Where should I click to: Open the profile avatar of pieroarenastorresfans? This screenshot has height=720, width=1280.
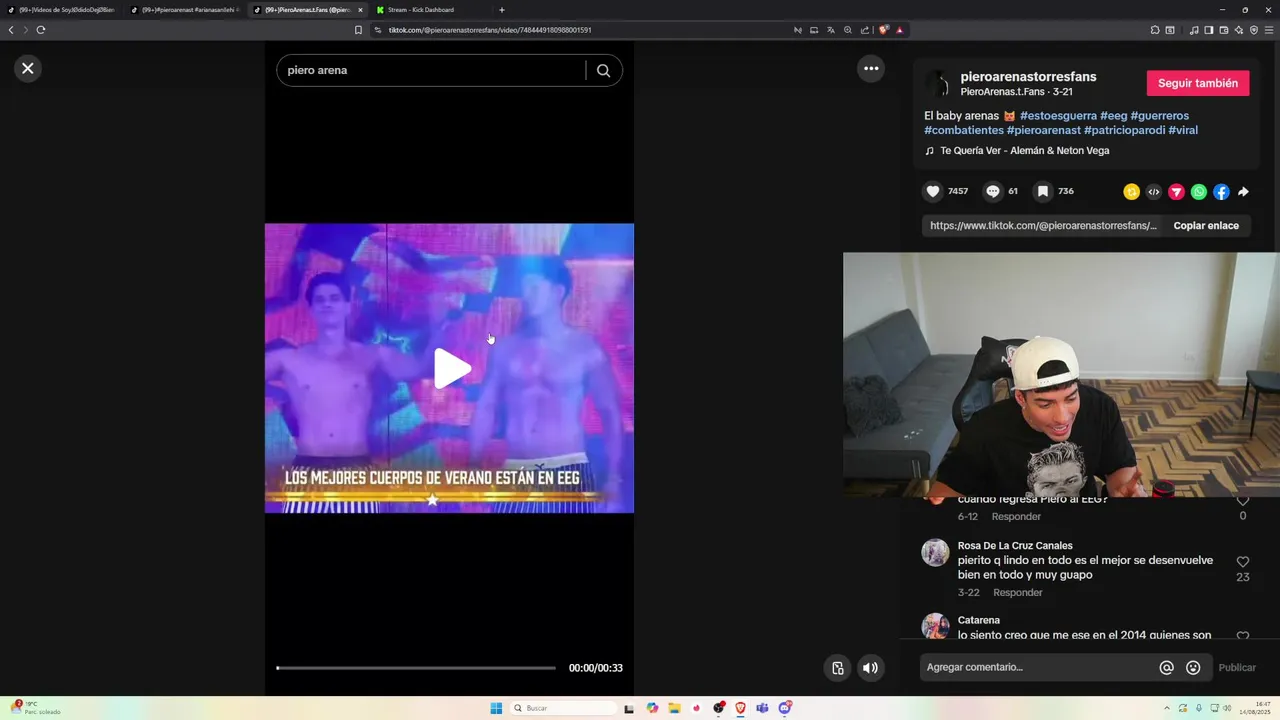tap(937, 84)
